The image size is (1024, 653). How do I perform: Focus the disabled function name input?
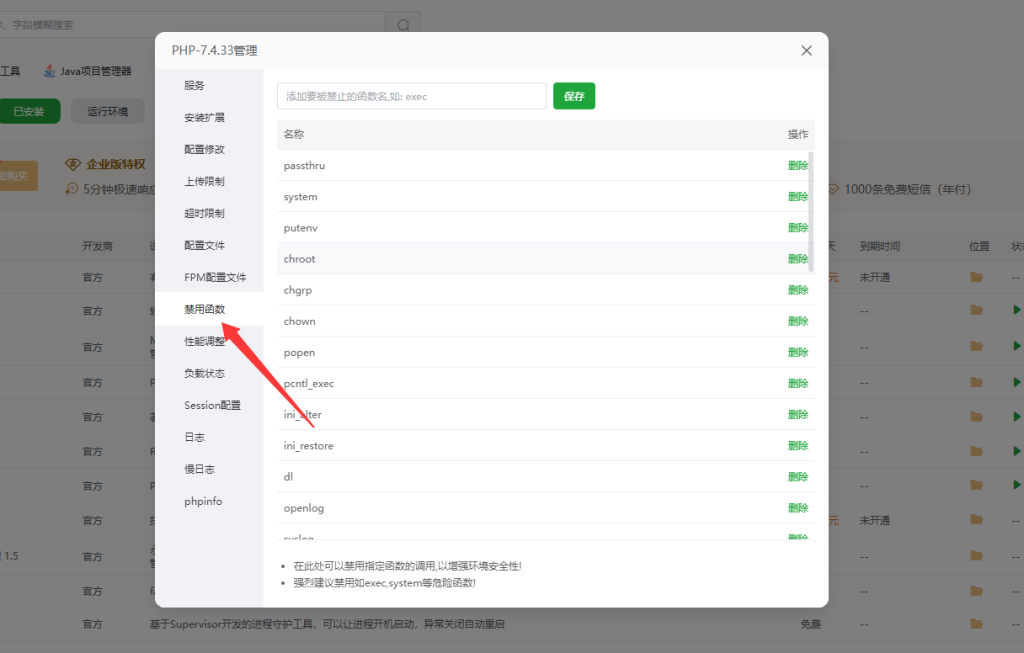pyautogui.click(x=411, y=96)
